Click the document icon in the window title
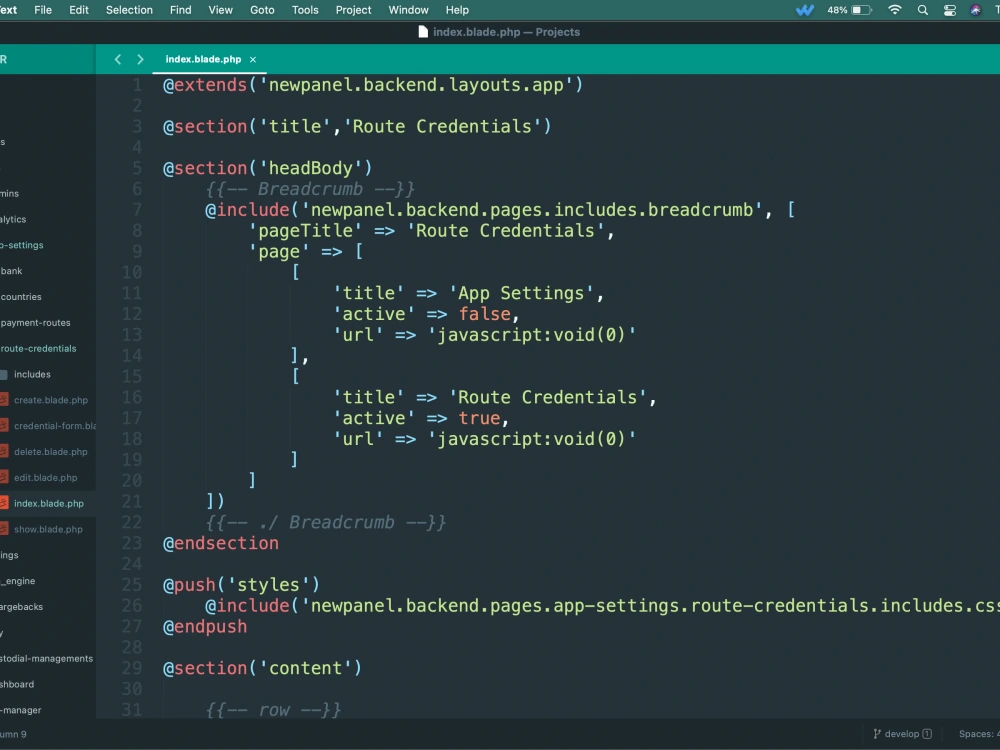 click(421, 31)
